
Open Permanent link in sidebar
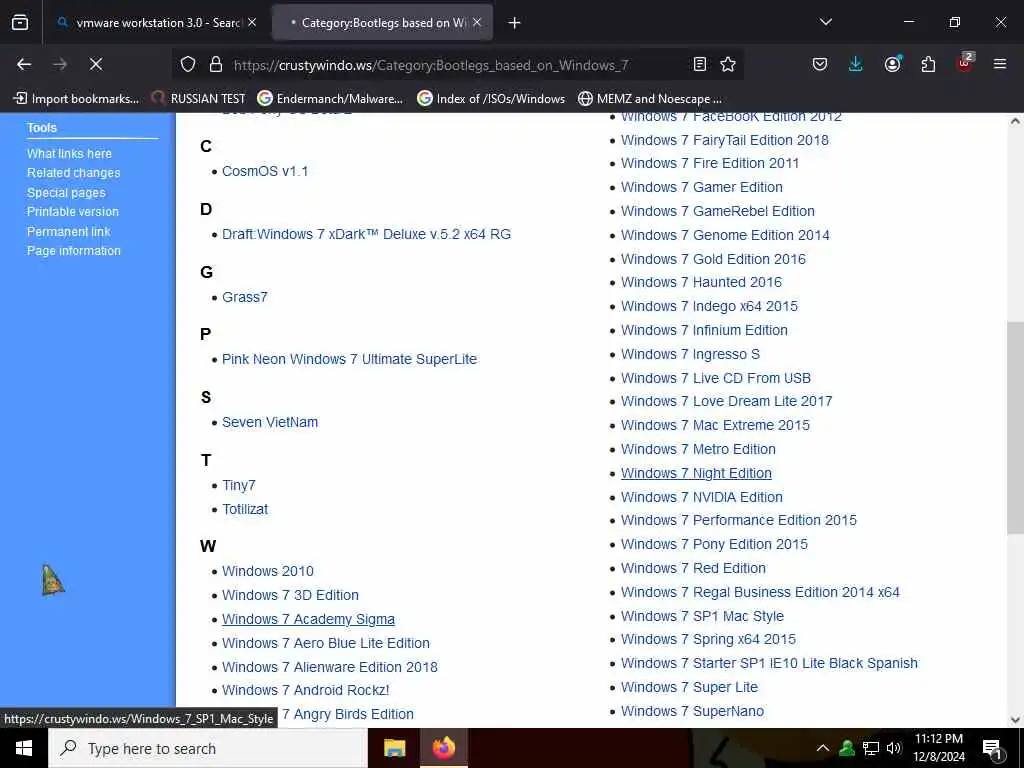69,231
